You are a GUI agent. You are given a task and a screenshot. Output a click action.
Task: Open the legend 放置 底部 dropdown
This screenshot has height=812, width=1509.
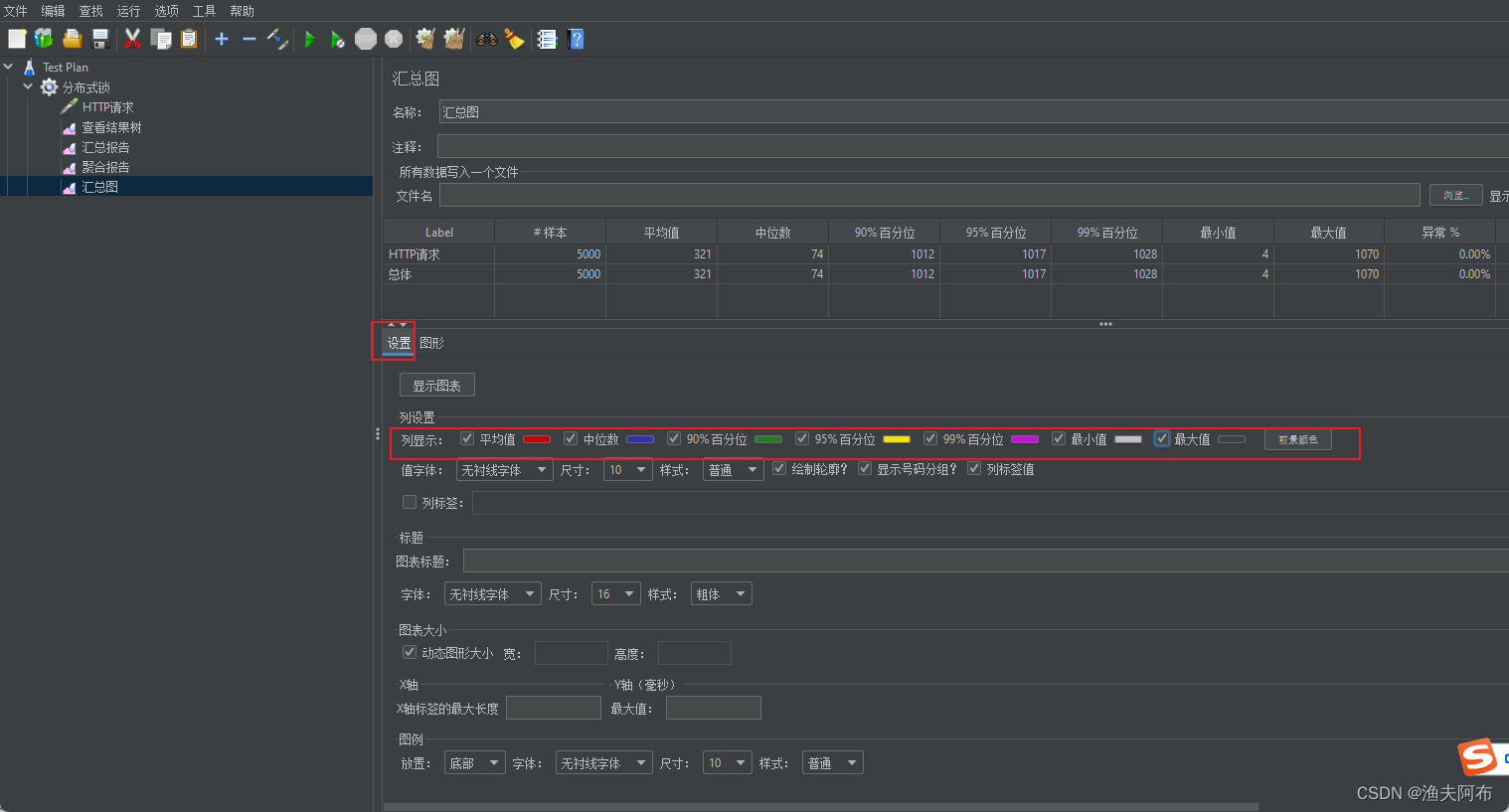point(475,762)
